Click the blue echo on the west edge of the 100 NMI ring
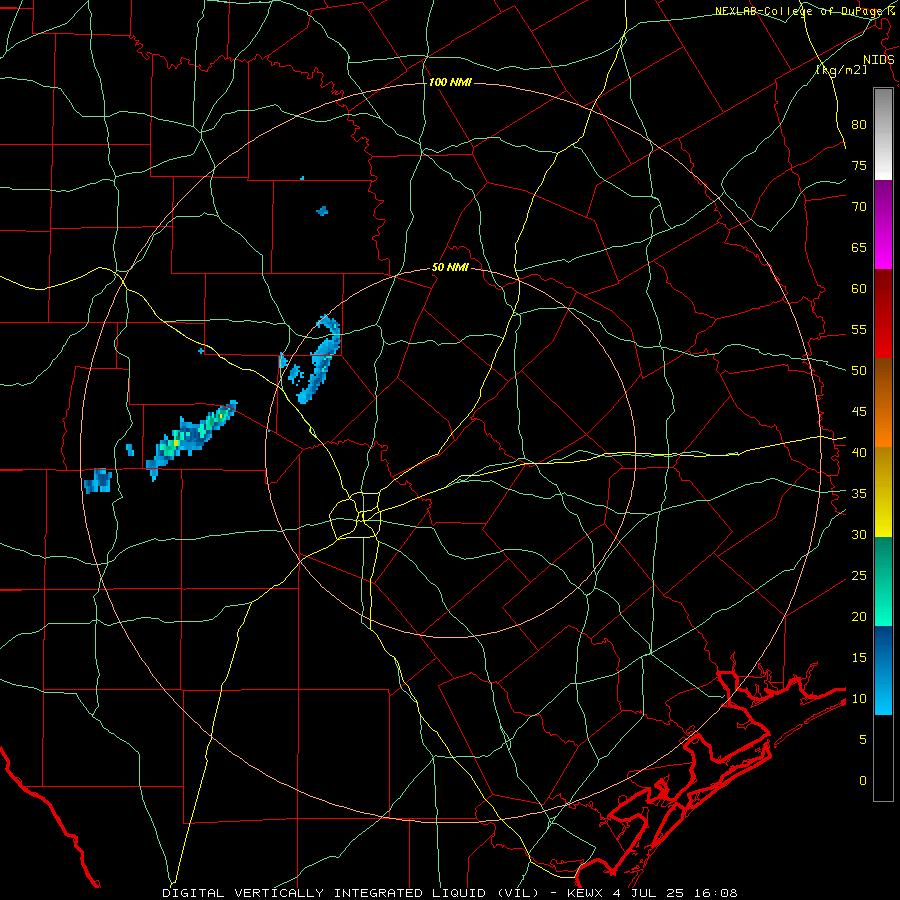The height and width of the screenshot is (900, 900). point(98,481)
